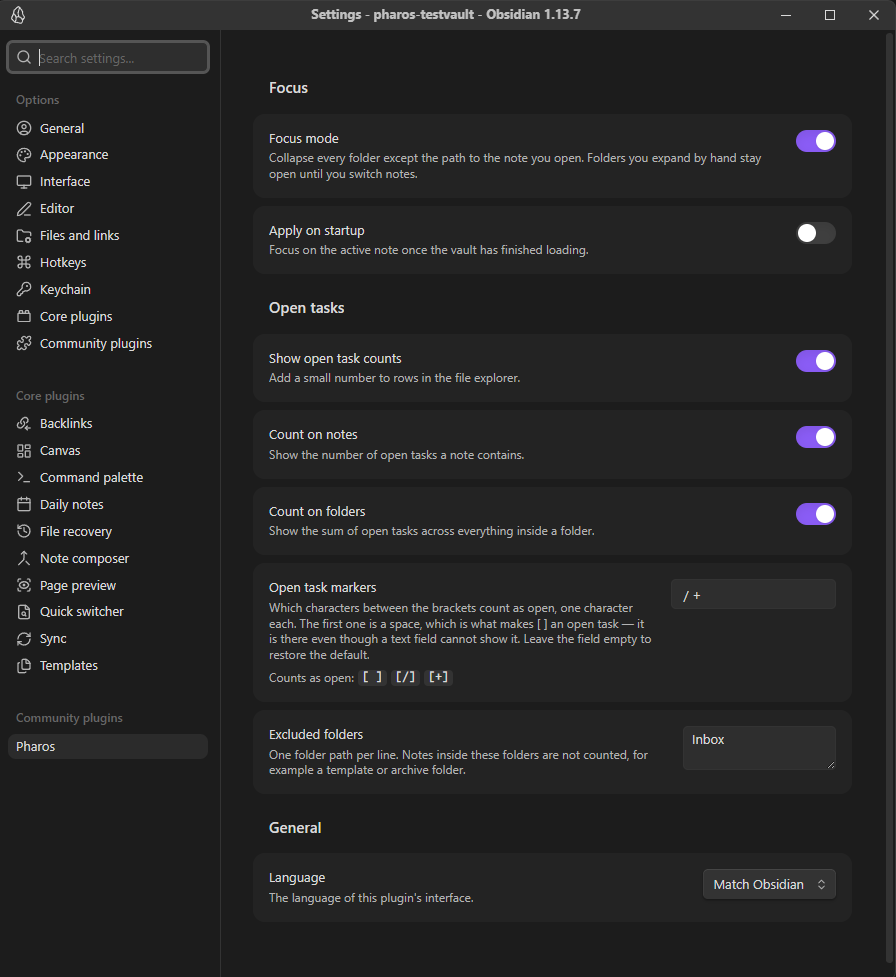Minimize the Settings window

[x=786, y=15]
